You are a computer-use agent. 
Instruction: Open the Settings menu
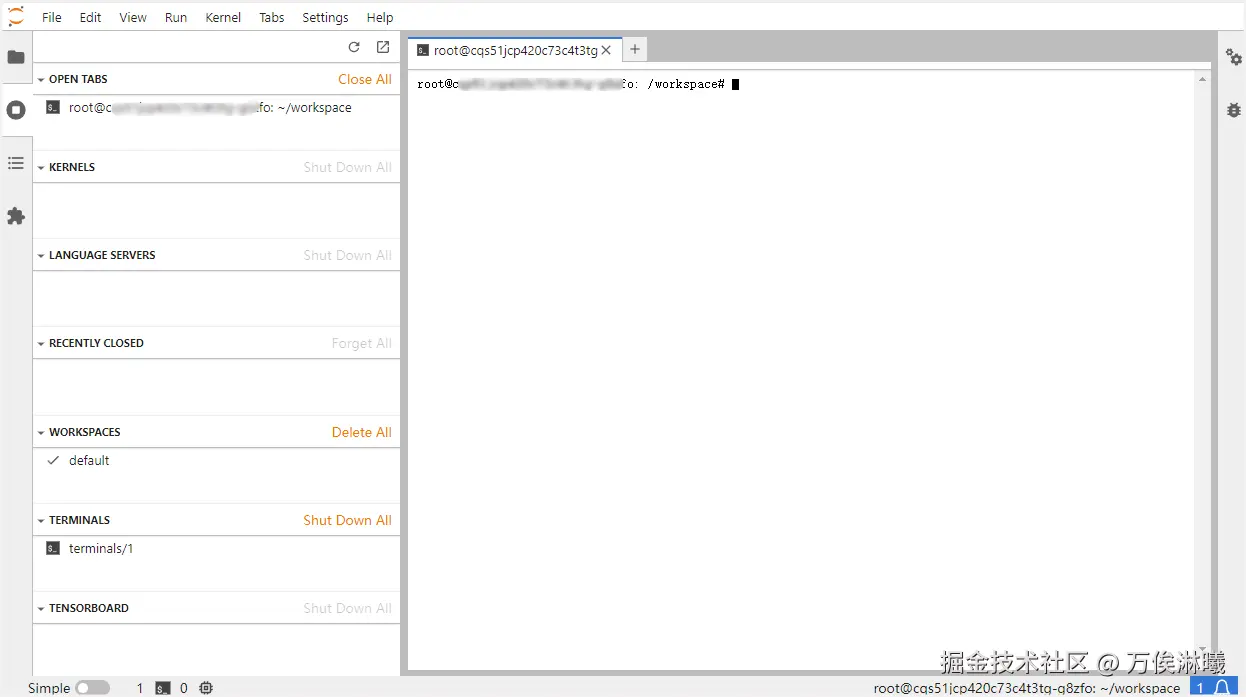click(325, 17)
